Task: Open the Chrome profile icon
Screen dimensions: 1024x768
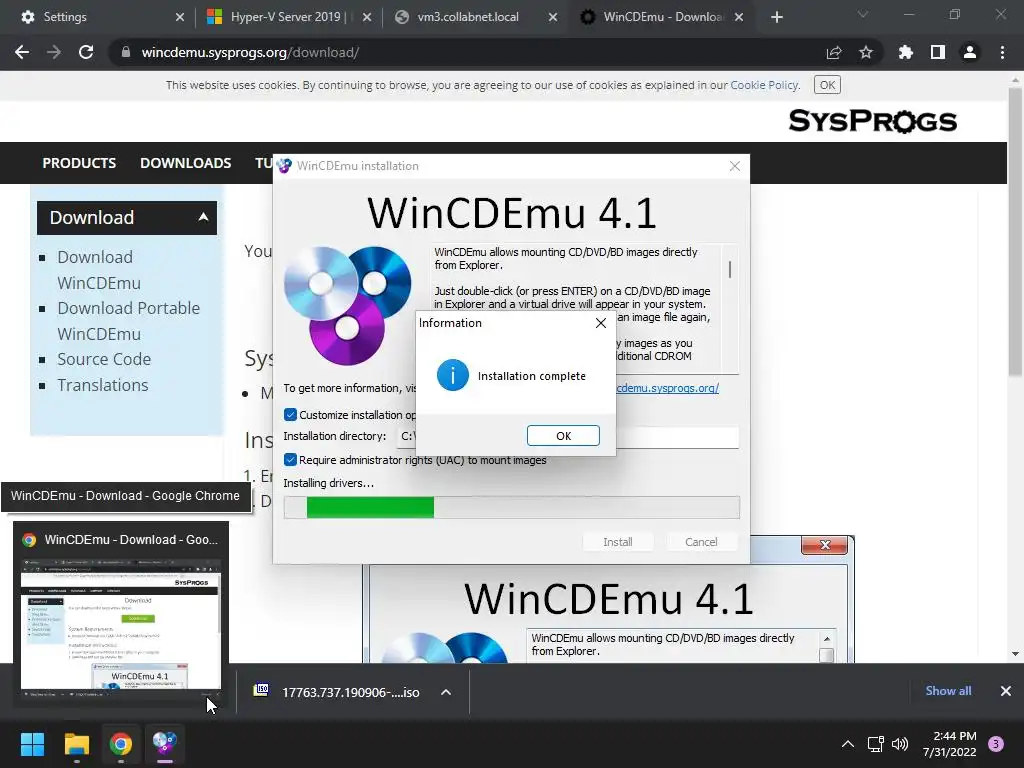Action: click(970, 52)
